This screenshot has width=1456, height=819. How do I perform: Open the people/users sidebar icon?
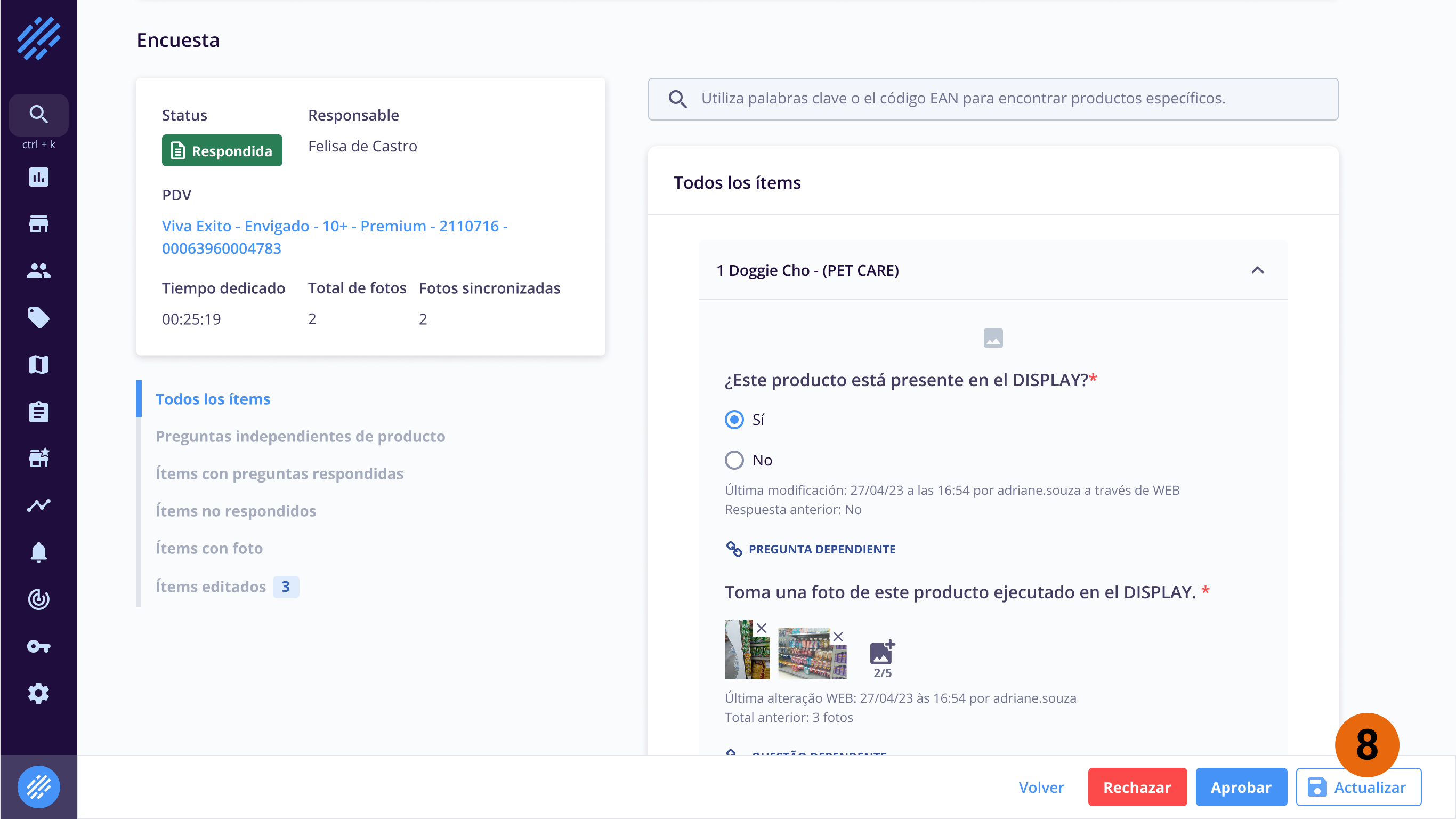click(x=38, y=271)
